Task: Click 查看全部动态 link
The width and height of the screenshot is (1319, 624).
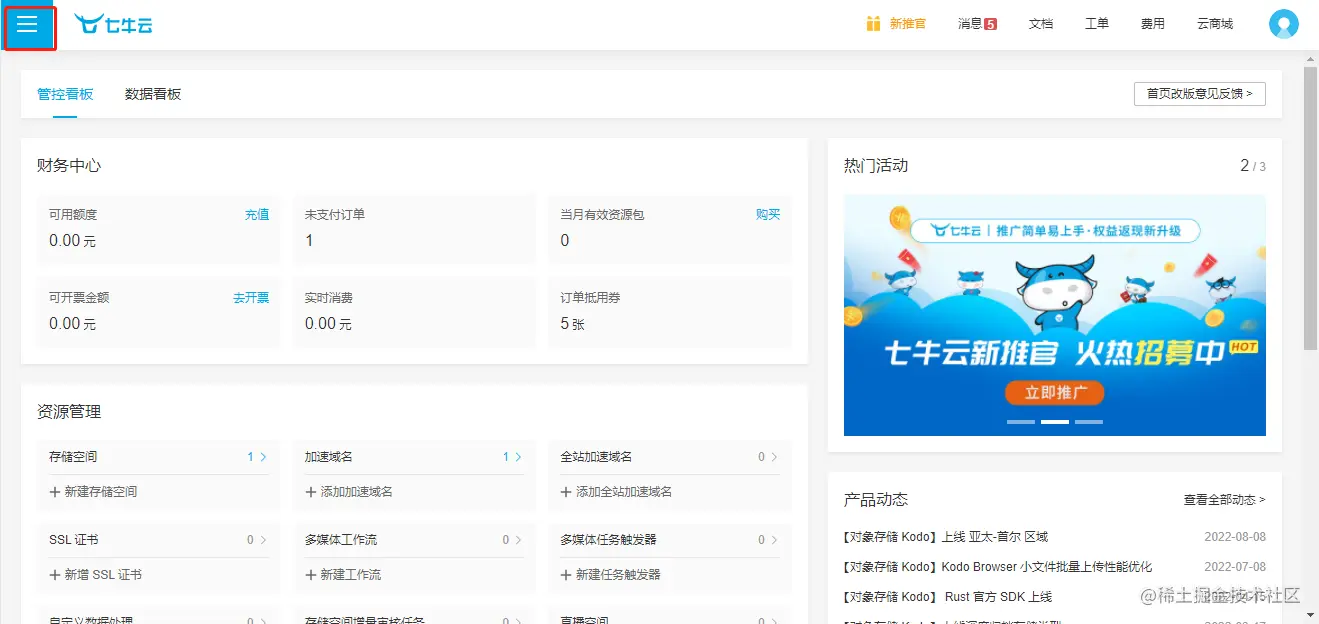Action: [1224, 500]
